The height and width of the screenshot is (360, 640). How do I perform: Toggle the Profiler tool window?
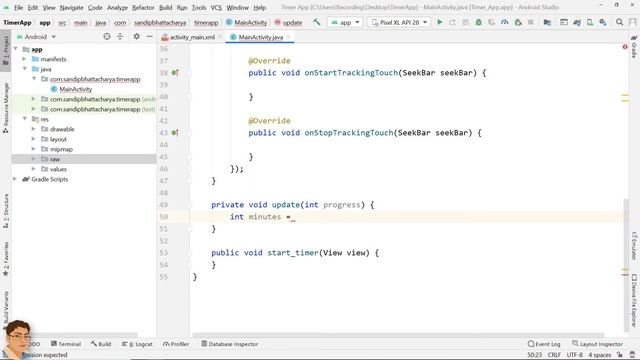176,344
